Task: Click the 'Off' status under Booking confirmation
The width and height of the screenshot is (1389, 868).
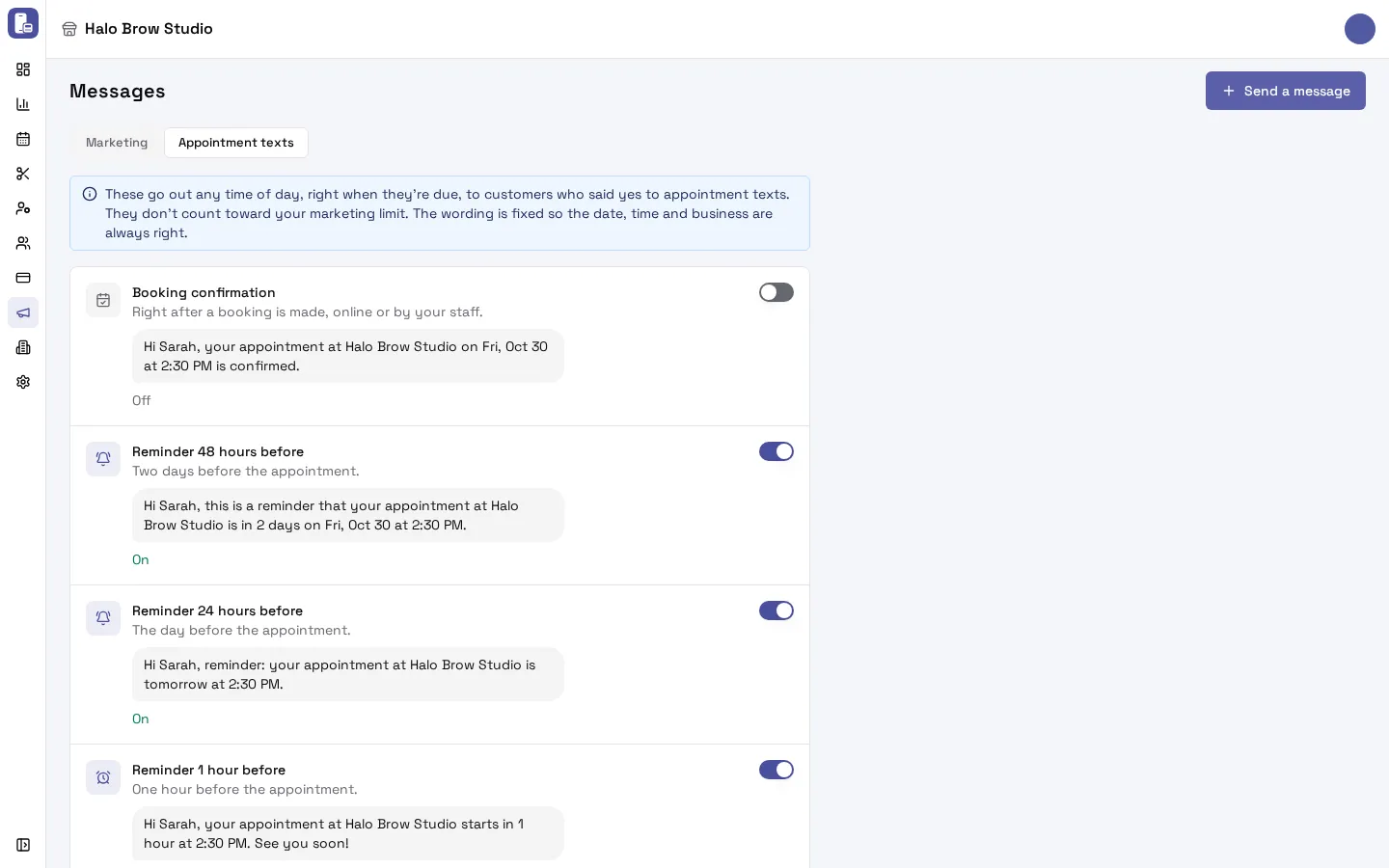Action: pos(142,400)
